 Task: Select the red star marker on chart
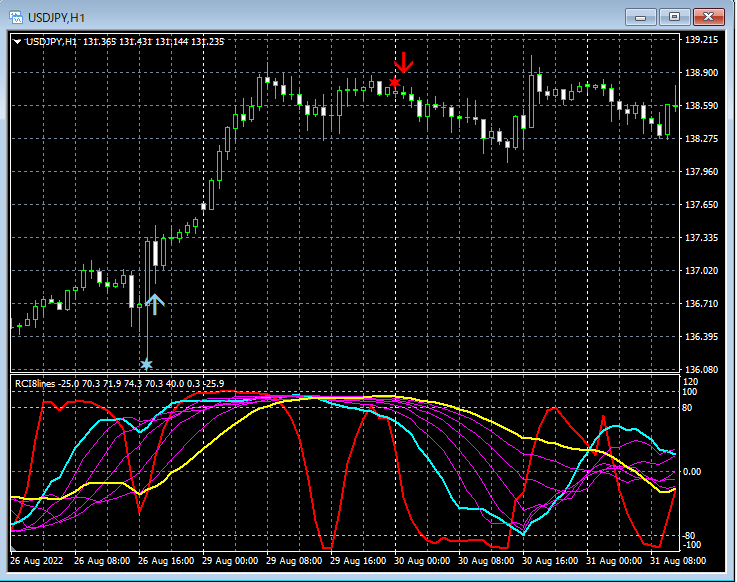pyautogui.click(x=395, y=83)
